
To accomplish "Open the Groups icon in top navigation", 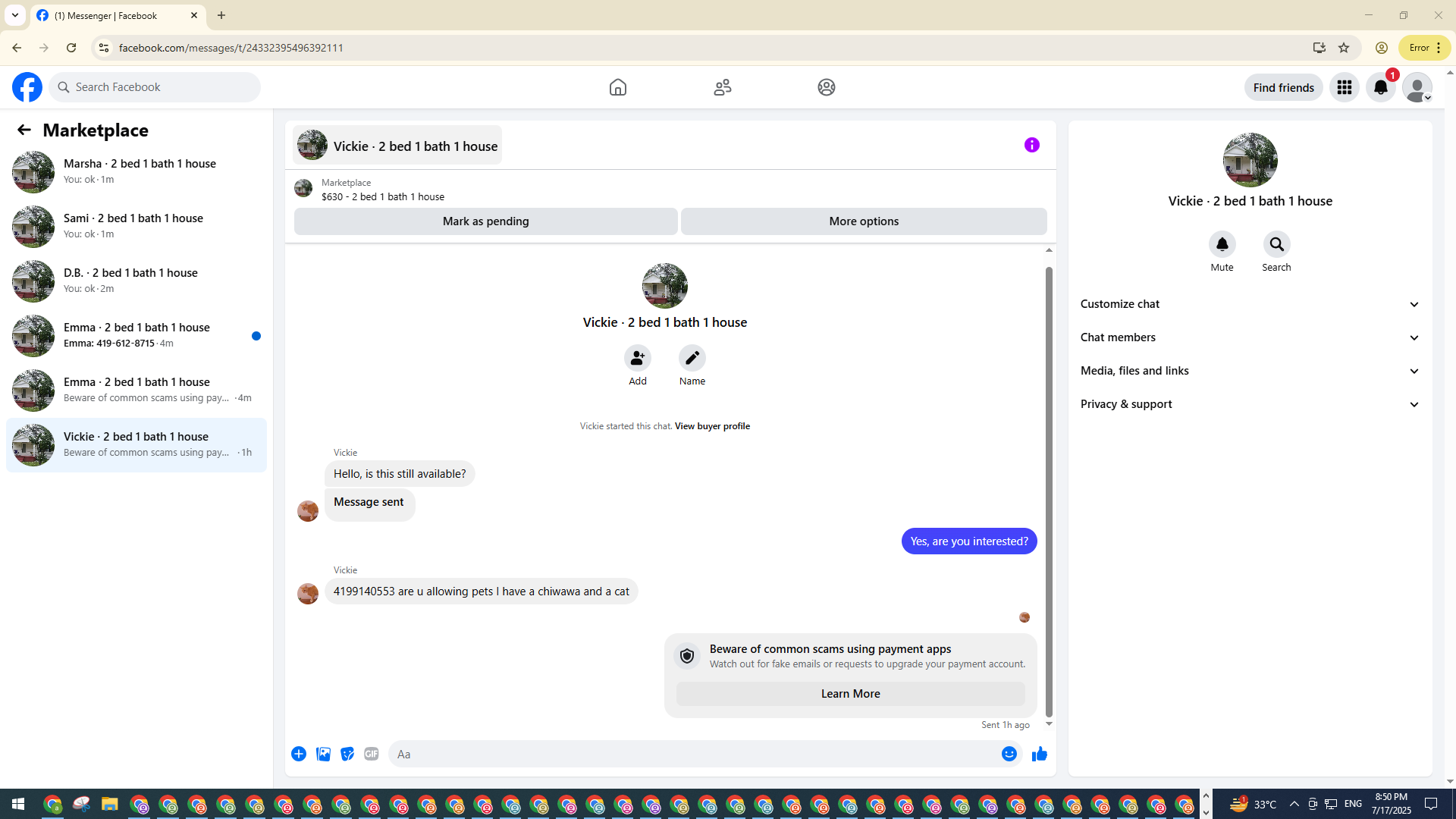I will coord(827,87).
